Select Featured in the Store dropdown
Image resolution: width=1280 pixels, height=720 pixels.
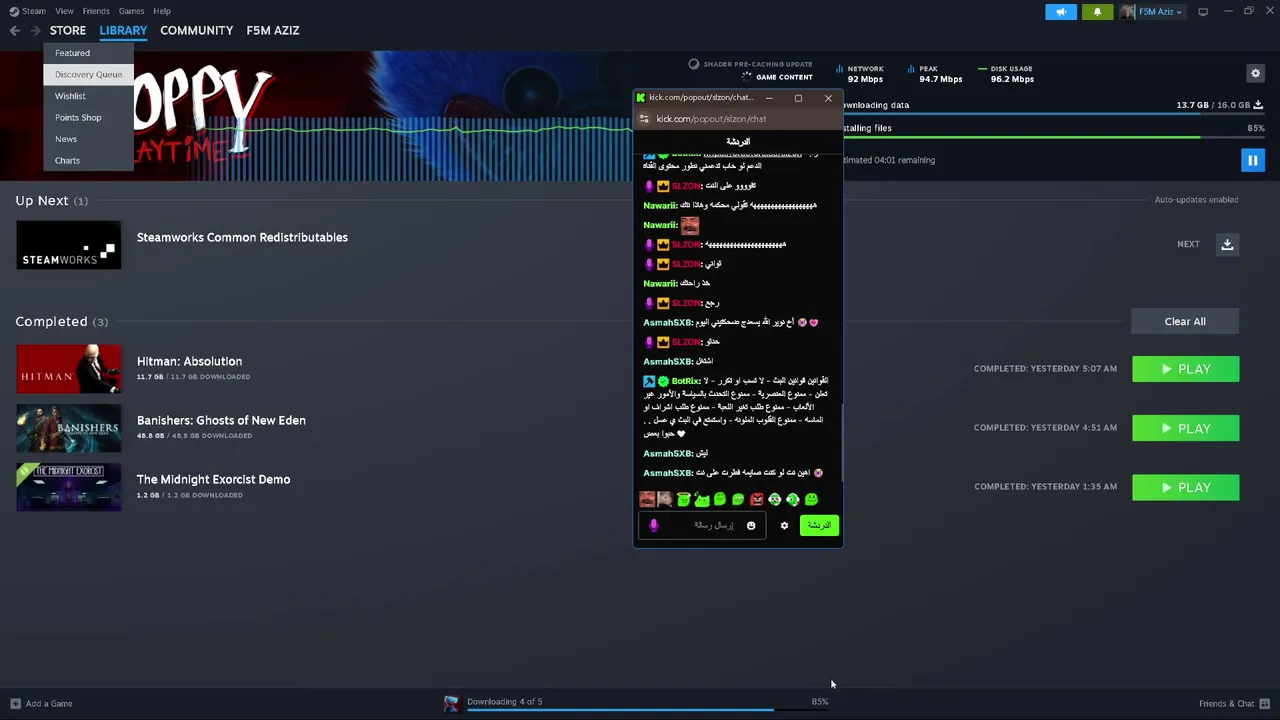88,53
